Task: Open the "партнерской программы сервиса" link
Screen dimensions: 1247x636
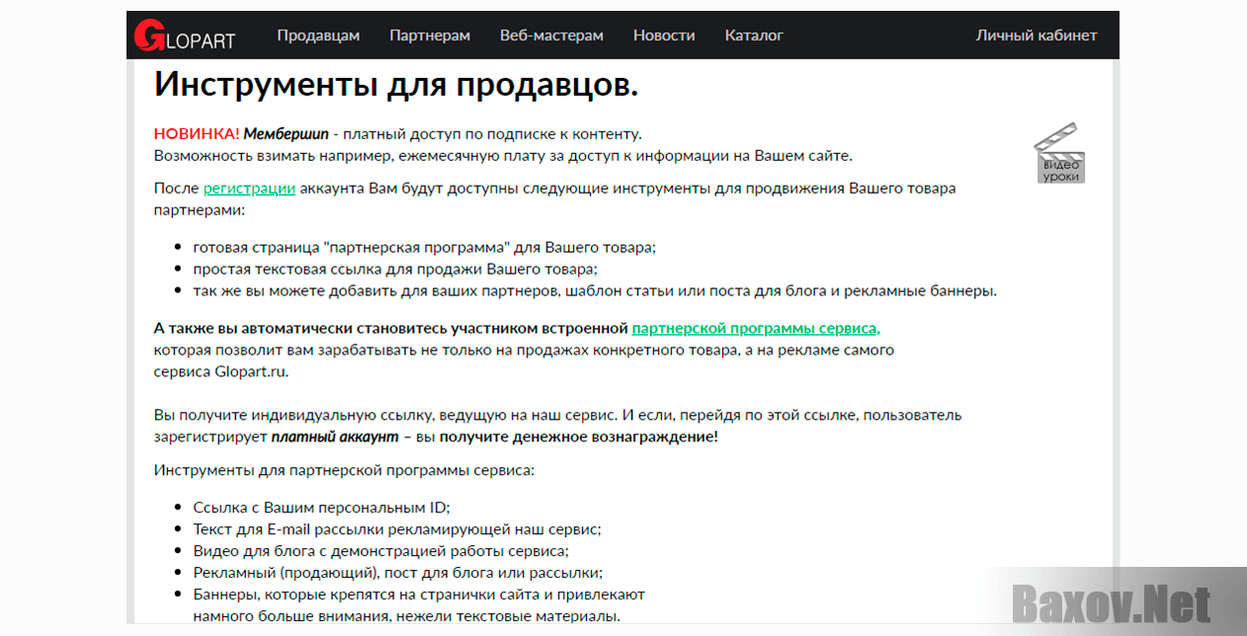Action: coord(755,328)
